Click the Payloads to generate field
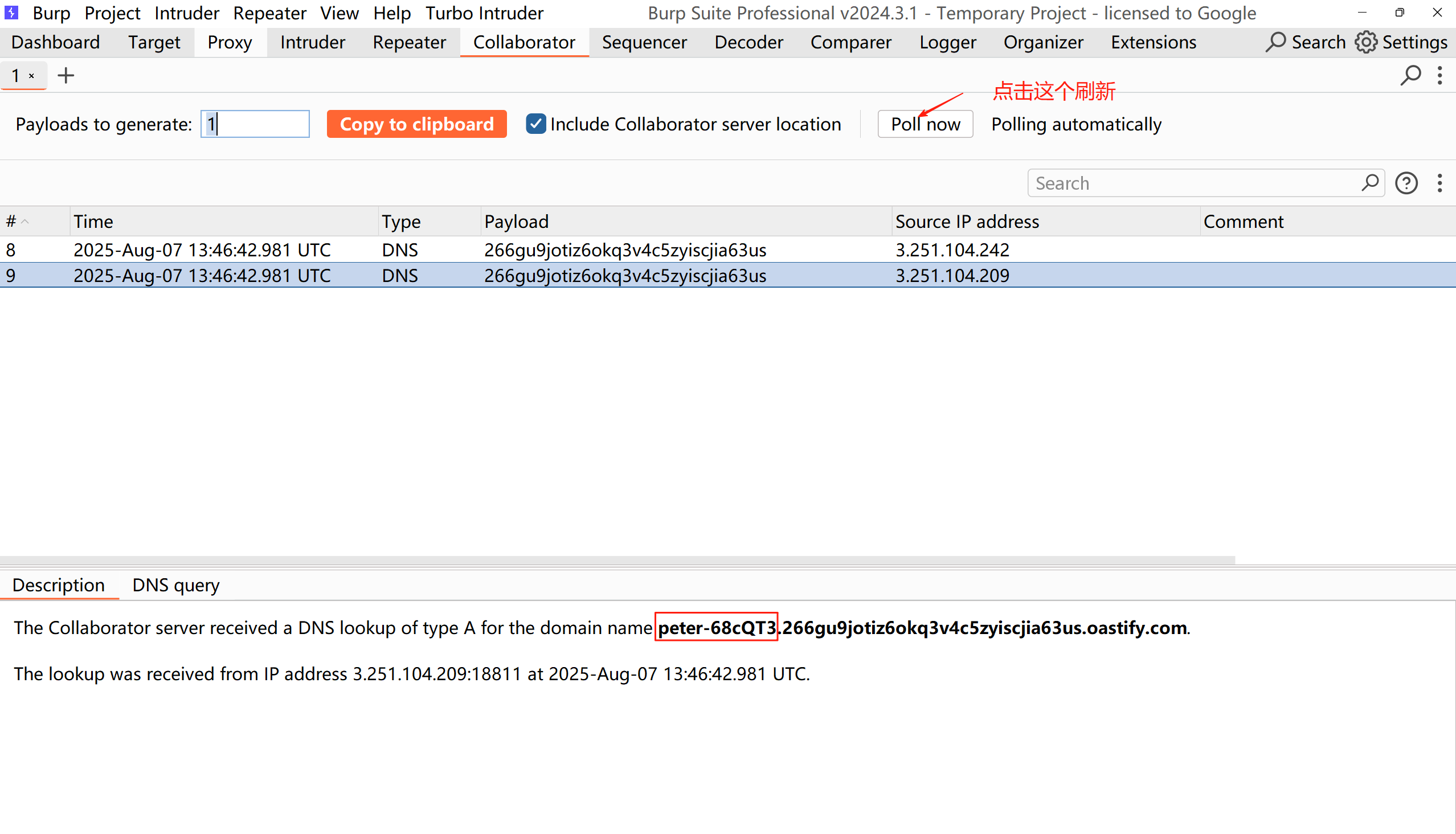Screen dimensions: 1456x834 [x=255, y=124]
